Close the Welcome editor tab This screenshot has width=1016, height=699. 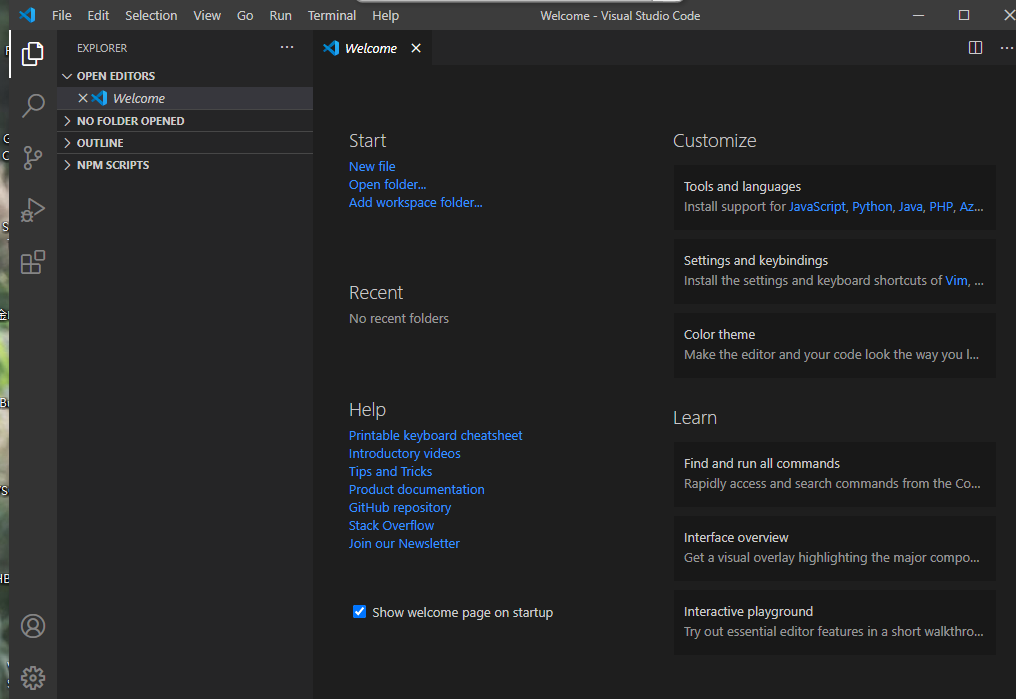[416, 48]
